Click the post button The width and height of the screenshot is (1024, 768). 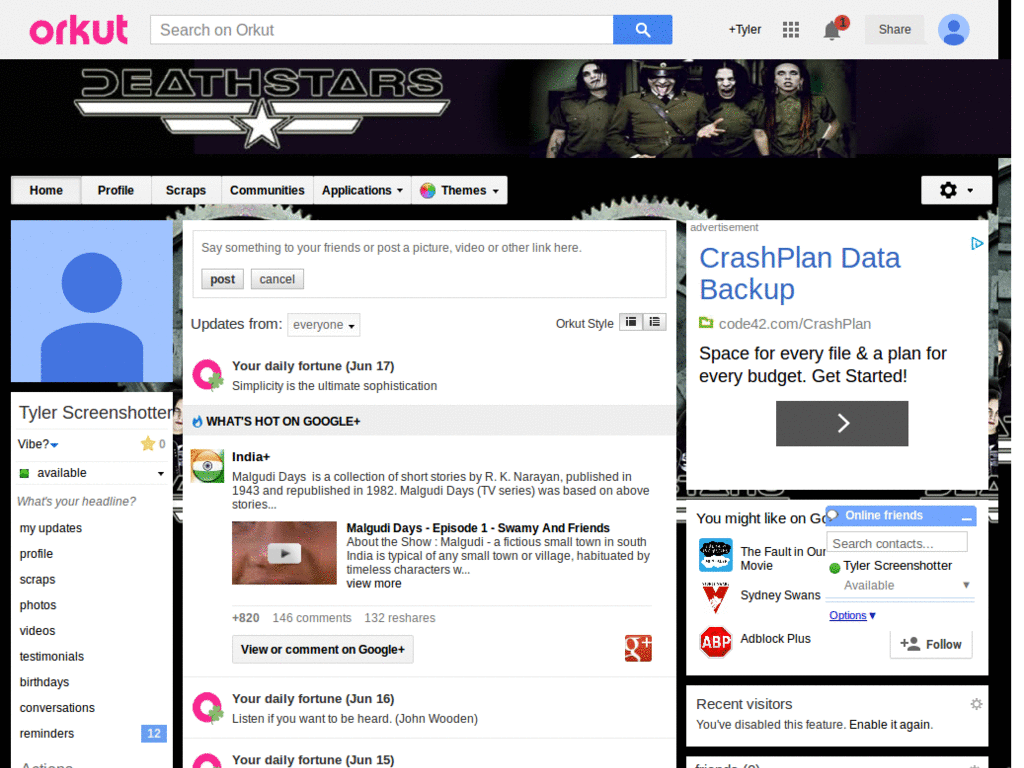pos(223,280)
